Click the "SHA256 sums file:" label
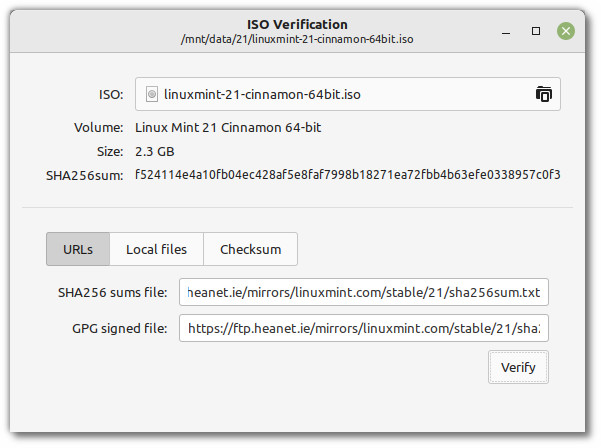The image size is (601, 448). [x=110, y=293]
